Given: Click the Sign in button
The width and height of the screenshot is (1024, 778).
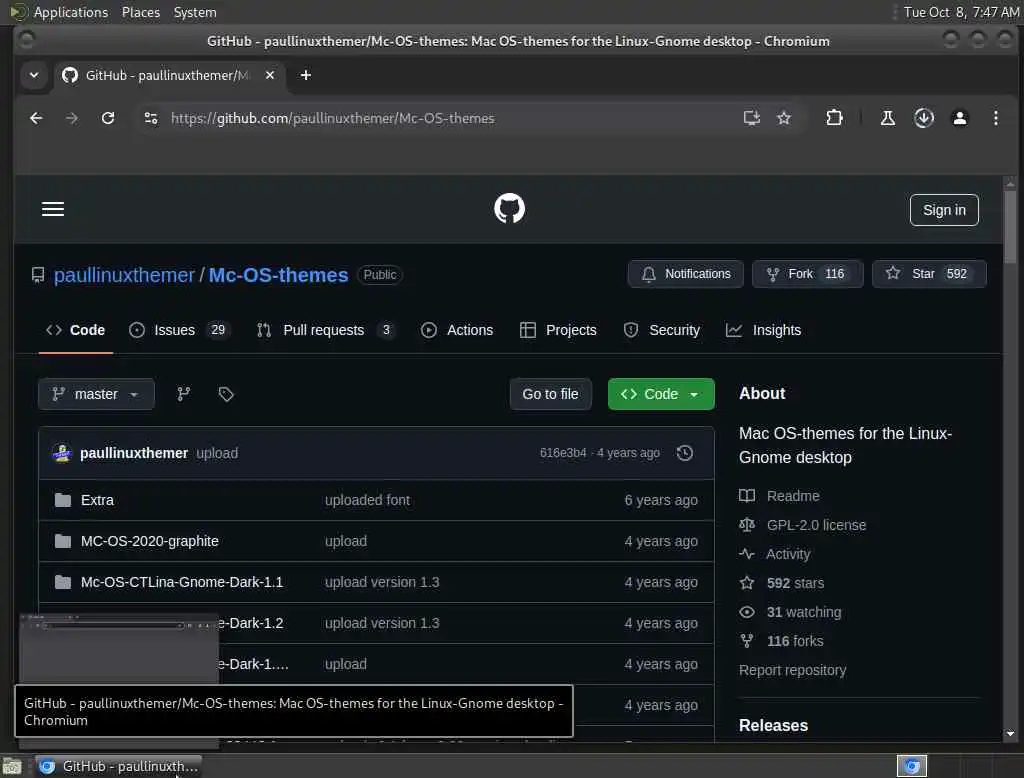Looking at the screenshot, I should [944, 210].
